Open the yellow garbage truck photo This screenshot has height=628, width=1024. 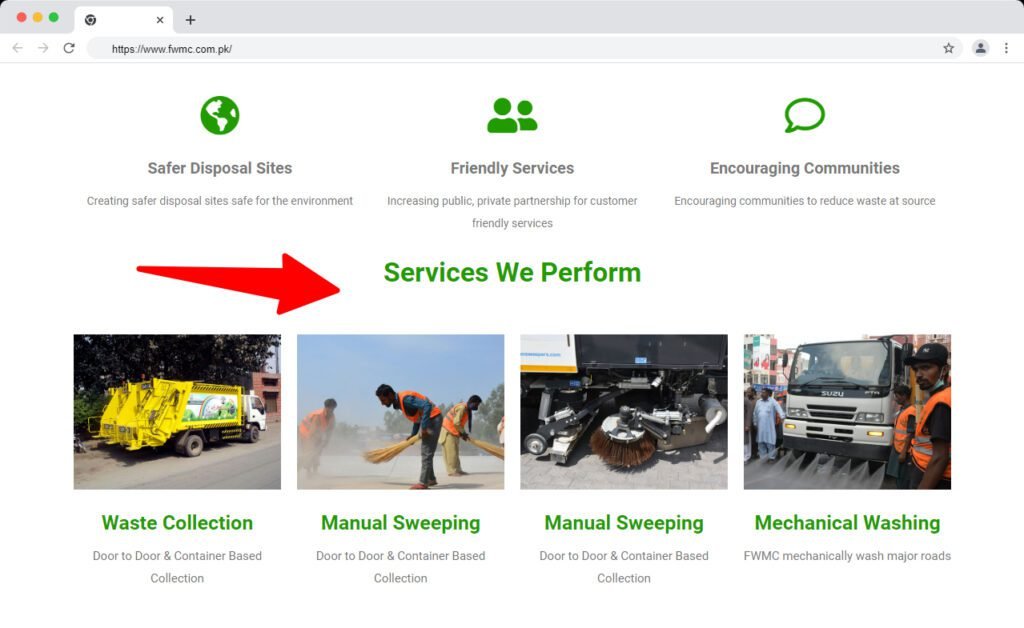point(177,412)
